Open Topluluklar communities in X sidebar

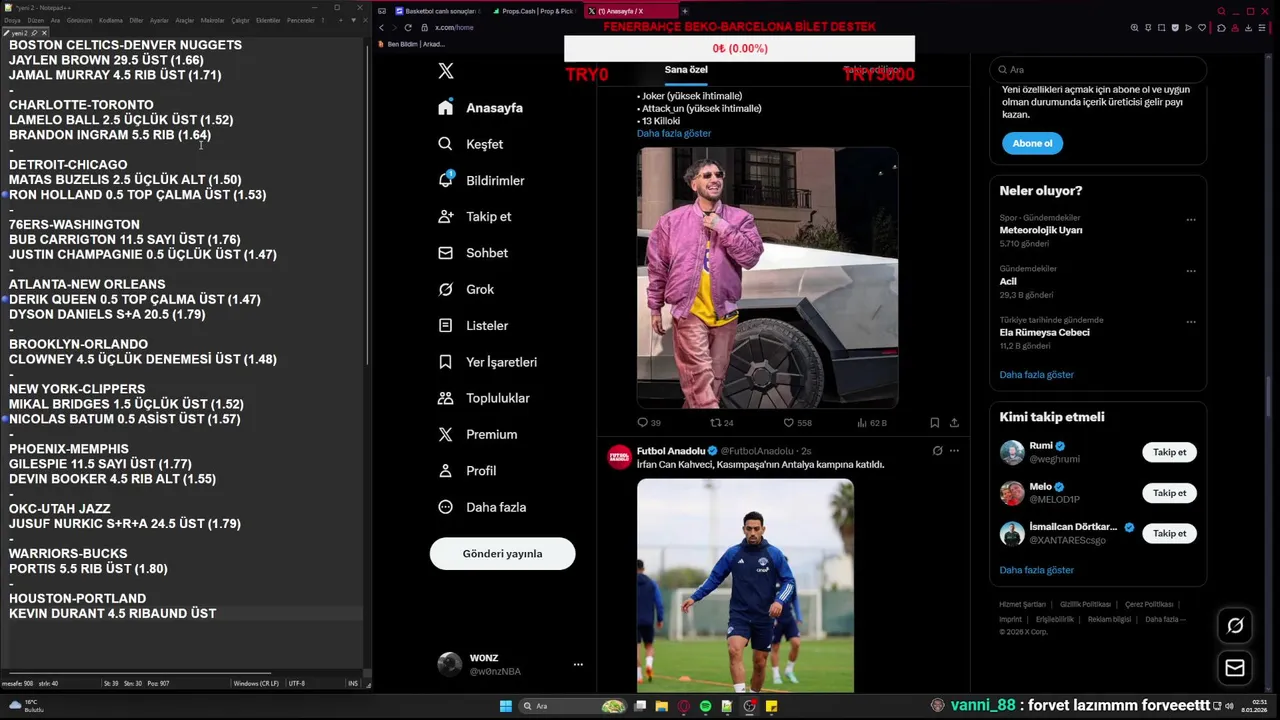pos(484,398)
